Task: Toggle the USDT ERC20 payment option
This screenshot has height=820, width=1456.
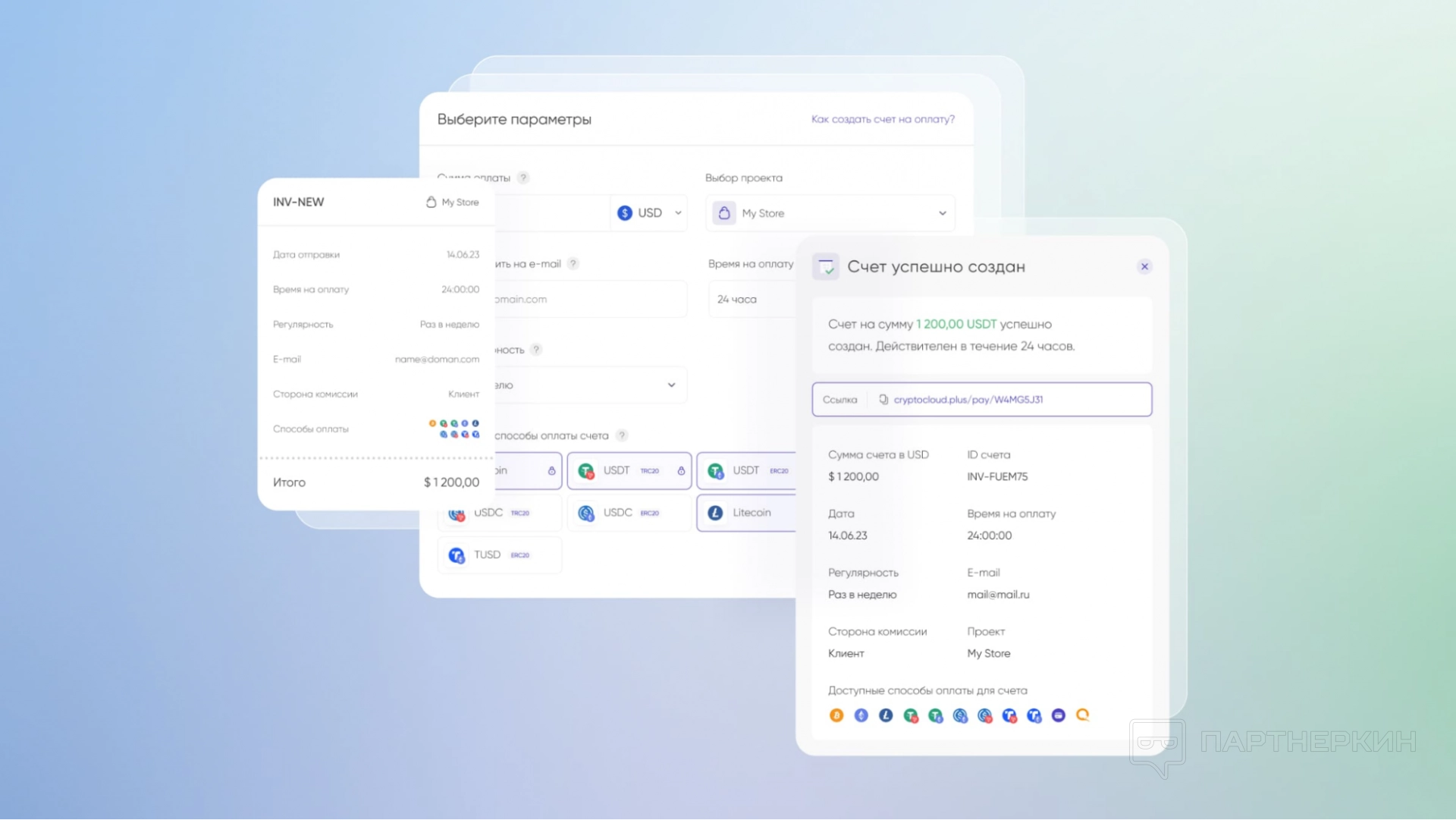Action: tap(747, 471)
